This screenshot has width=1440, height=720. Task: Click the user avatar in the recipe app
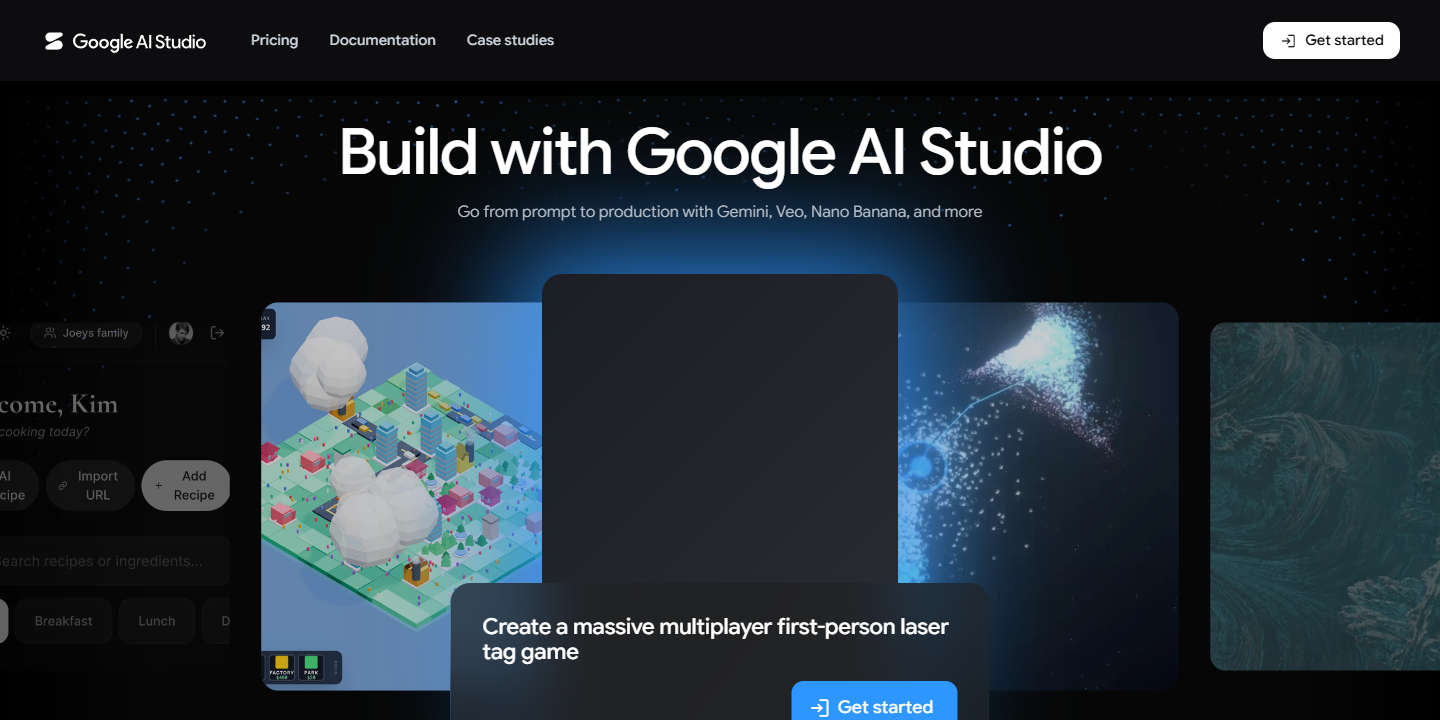(181, 333)
